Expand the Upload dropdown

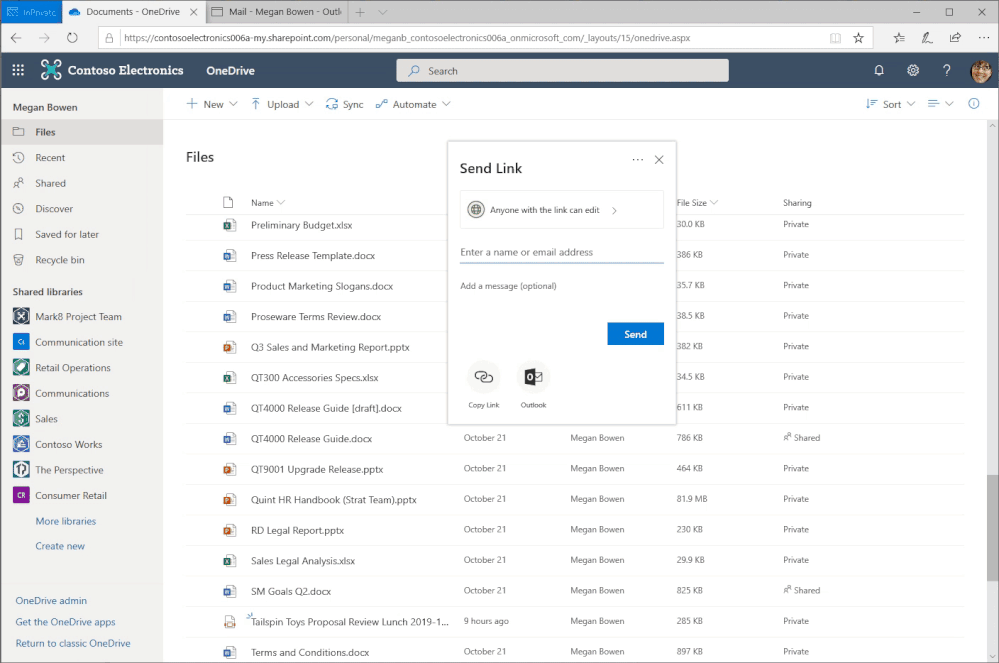coord(309,104)
